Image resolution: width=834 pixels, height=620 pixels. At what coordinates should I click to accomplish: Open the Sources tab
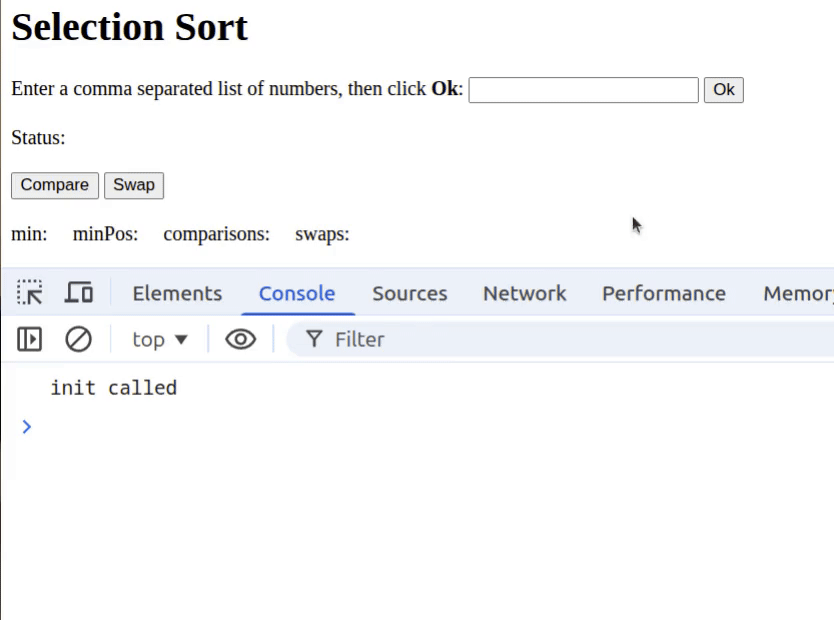[x=409, y=293]
